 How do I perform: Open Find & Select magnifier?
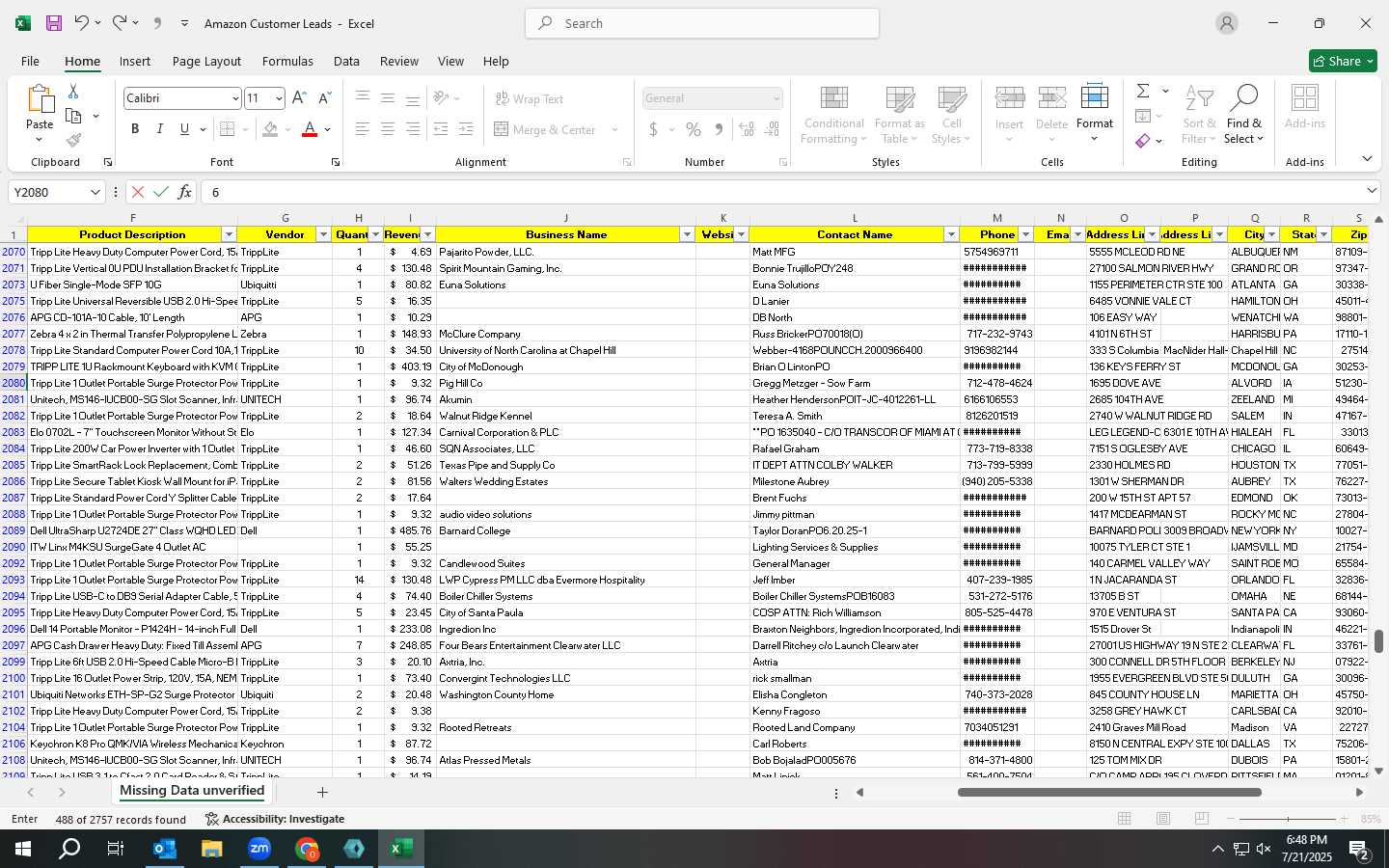coord(1244,115)
